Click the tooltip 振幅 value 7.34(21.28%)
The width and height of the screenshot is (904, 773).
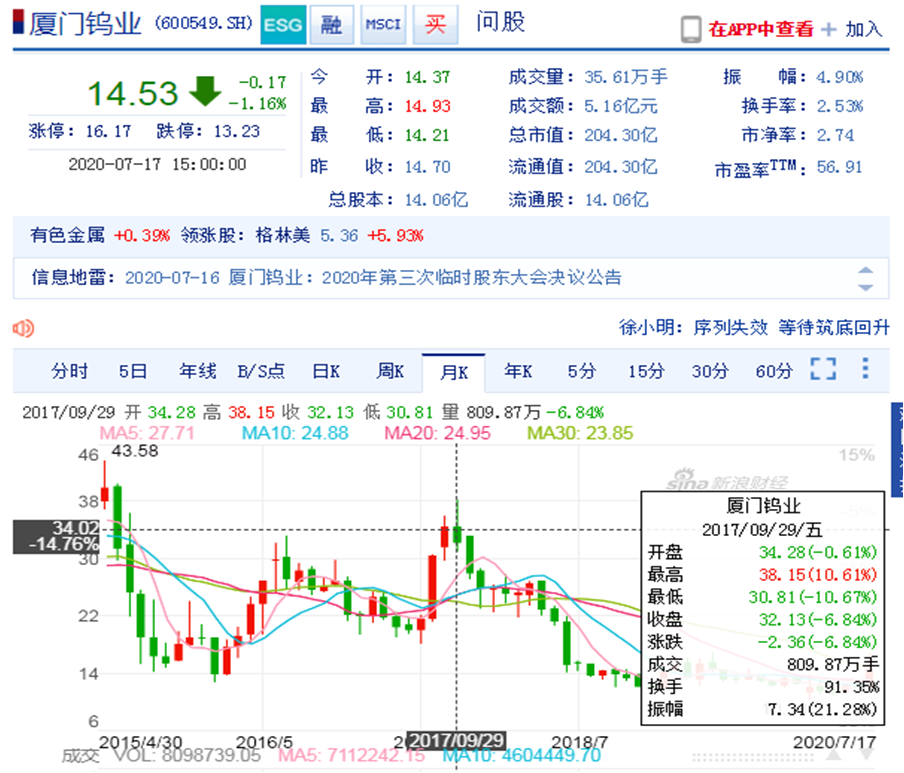click(822, 709)
